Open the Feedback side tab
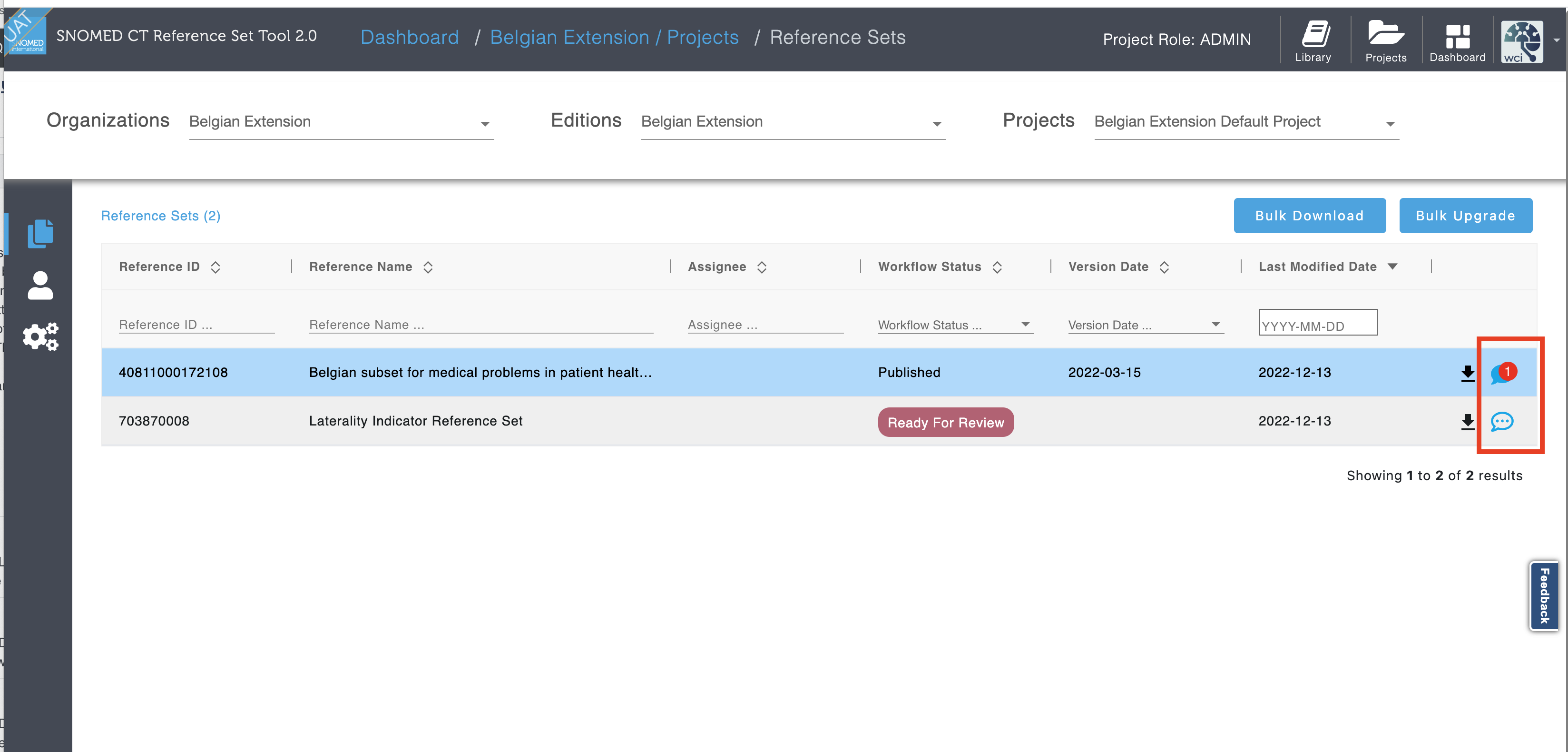Image resolution: width=1568 pixels, height=752 pixels. pos(1544,595)
